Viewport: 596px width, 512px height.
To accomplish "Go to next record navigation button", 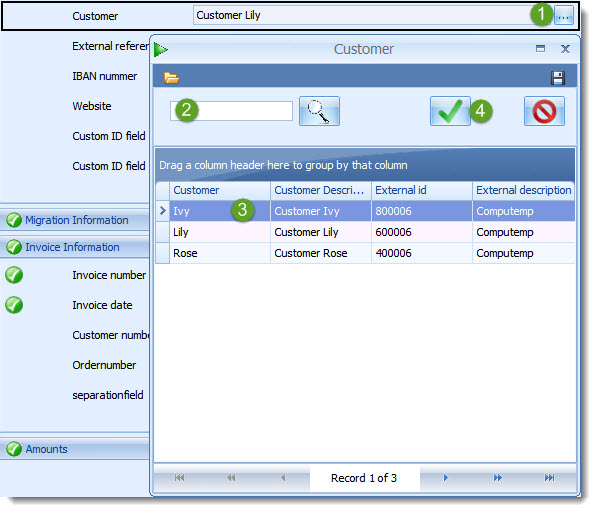I will click(446, 478).
